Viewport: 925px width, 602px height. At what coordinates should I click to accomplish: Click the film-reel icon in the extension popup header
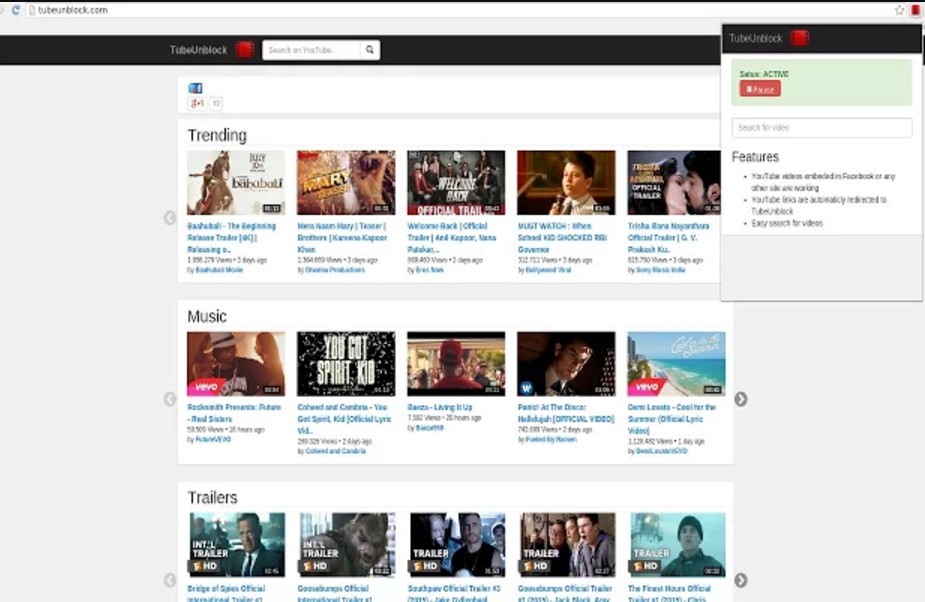(799, 36)
